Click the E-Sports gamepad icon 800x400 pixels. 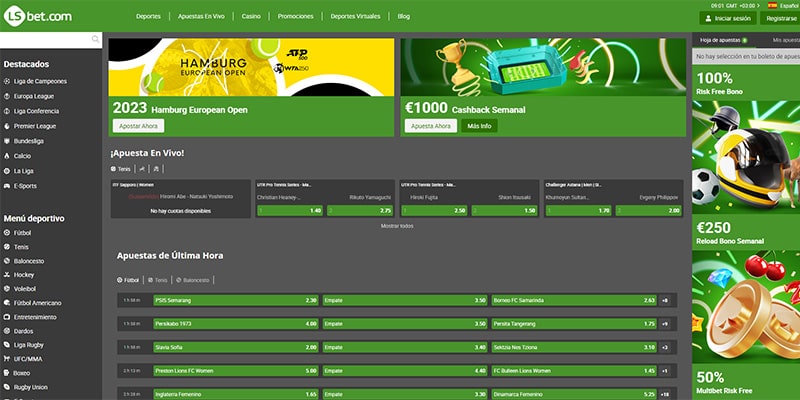pos(7,186)
